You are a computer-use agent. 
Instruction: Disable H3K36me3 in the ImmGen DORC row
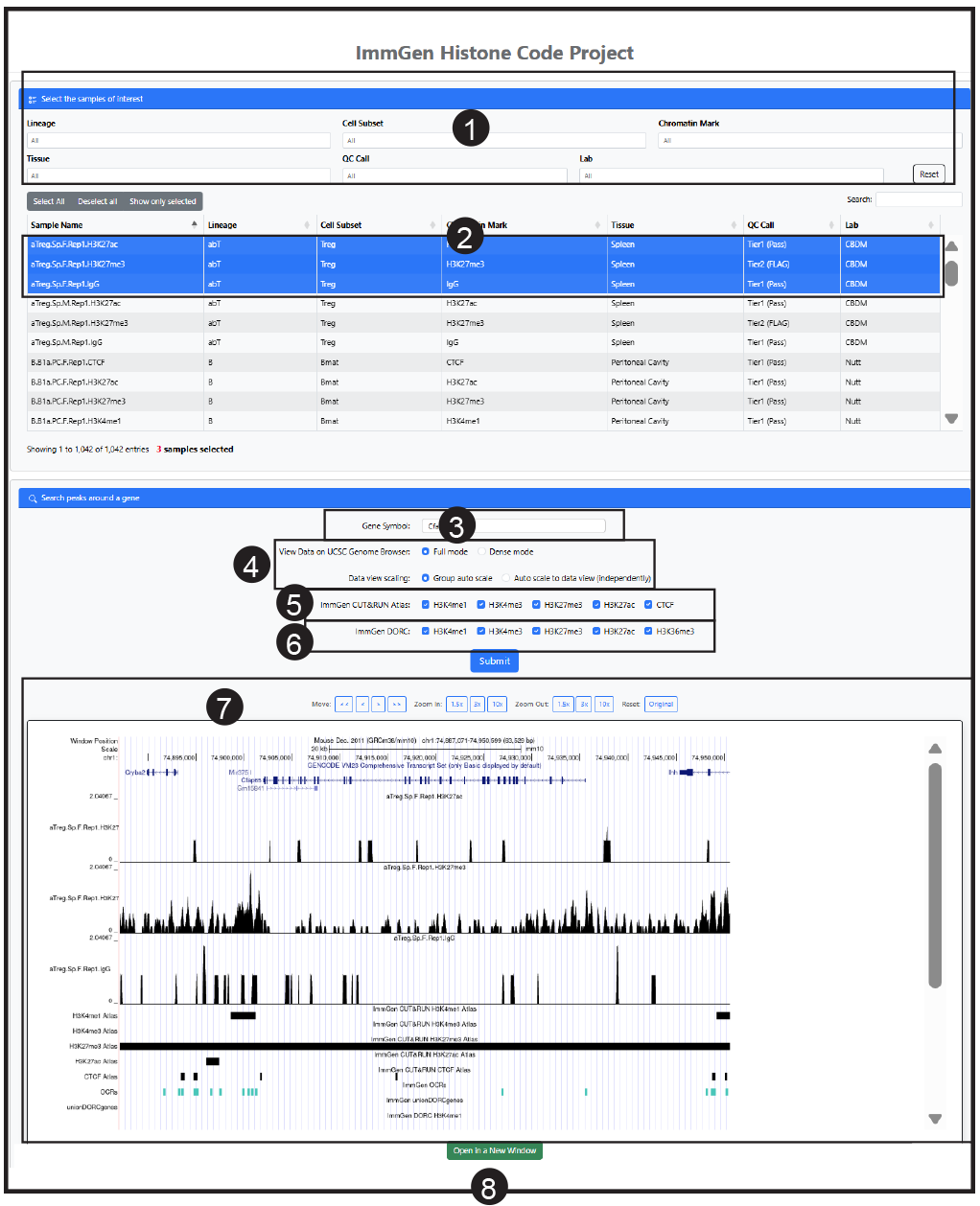(648, 631)
